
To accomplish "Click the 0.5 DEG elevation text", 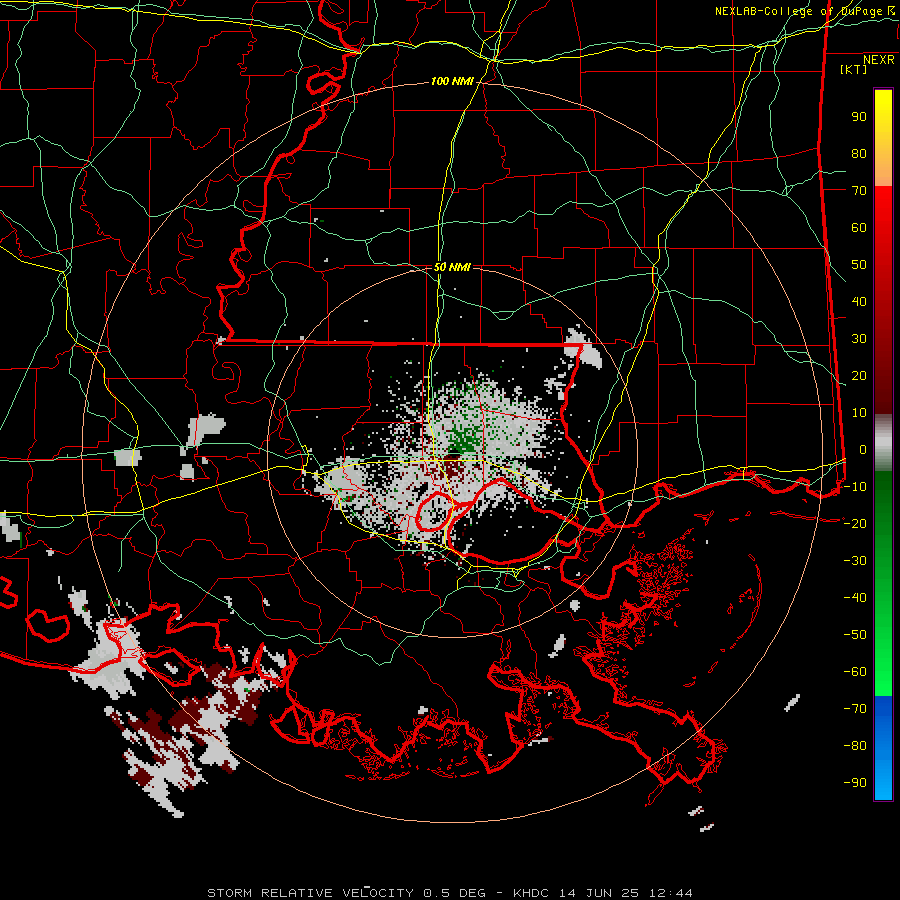I will tap(455, 893).
